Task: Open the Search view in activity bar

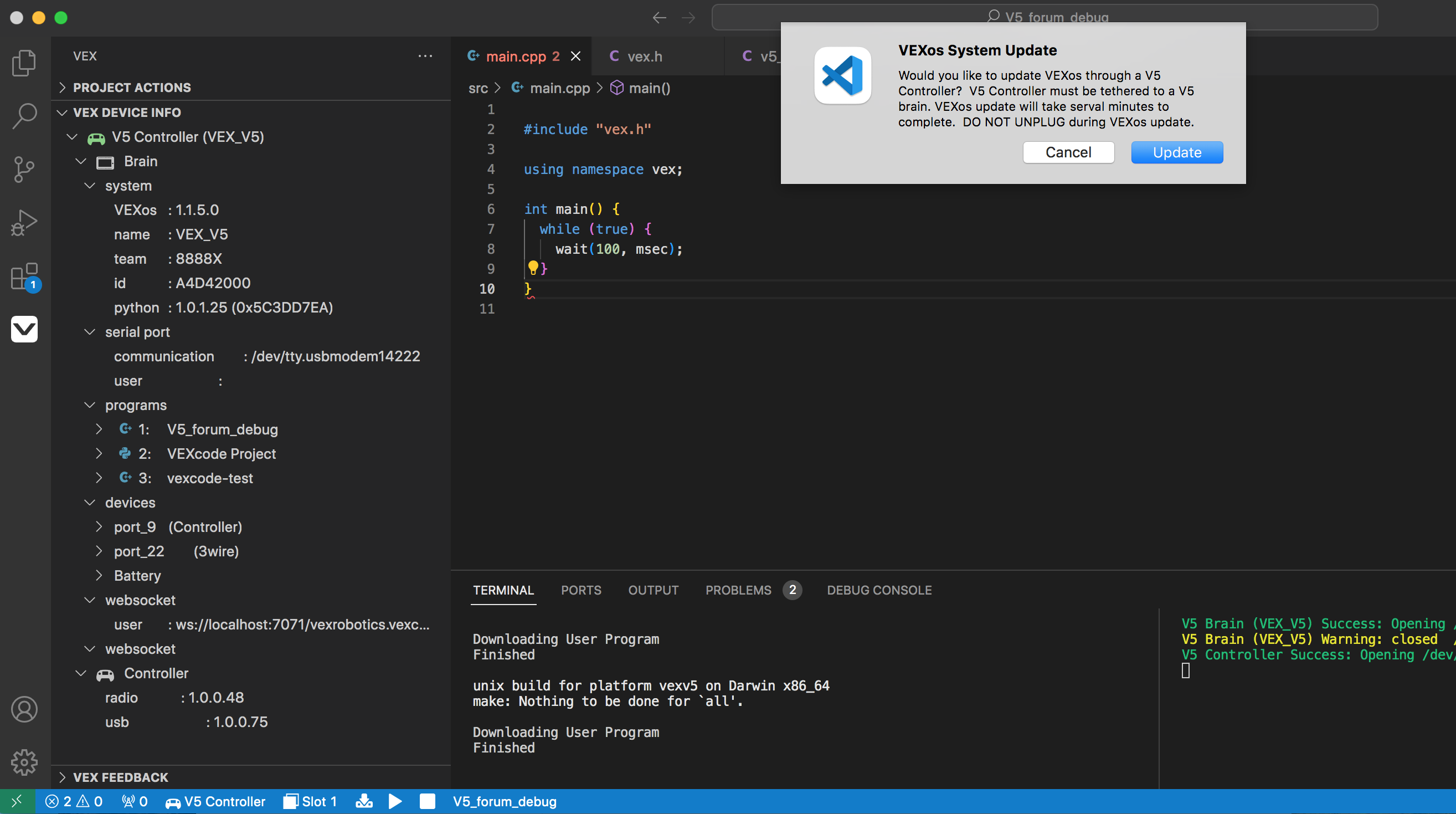Action: click(x=24, y=116)
